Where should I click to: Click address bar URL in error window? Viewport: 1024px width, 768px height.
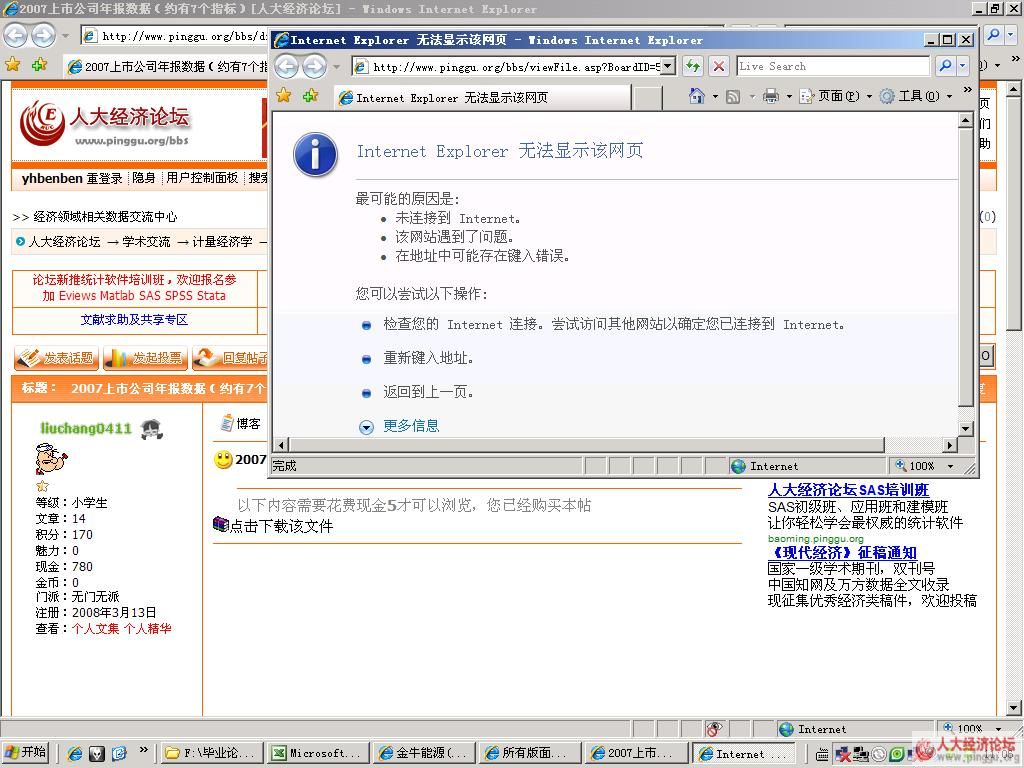click(x=515, y=67)
